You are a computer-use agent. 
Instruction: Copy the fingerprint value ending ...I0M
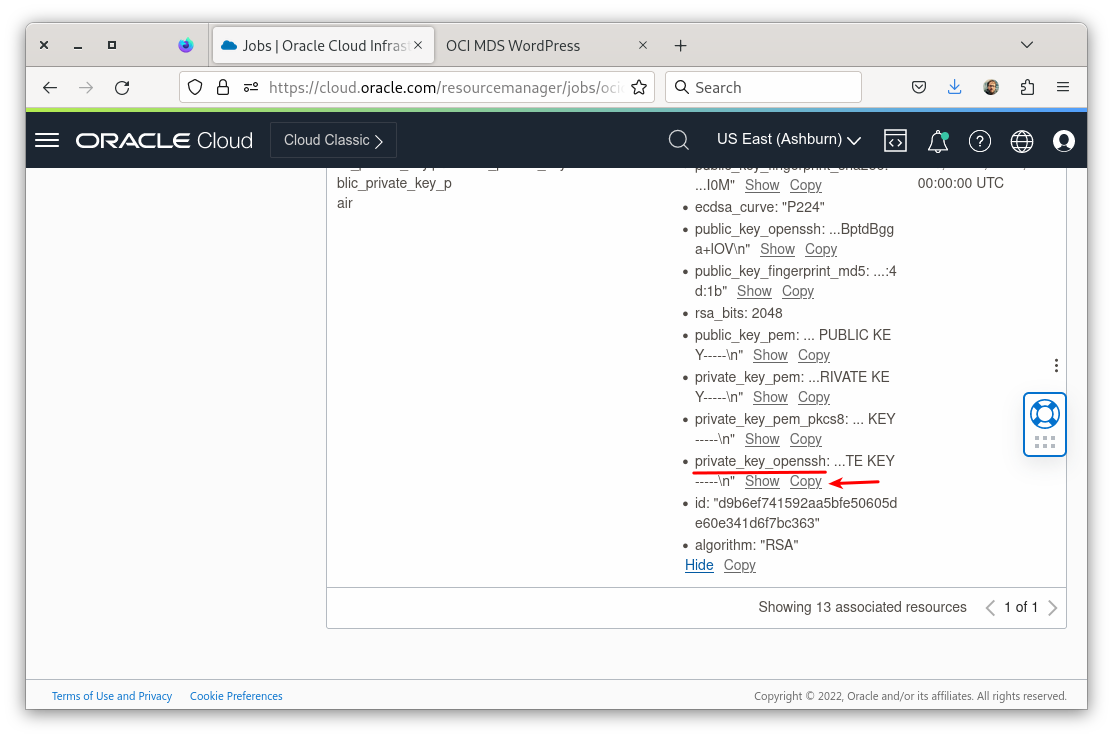pyautogui.click(x=806, y=185)
